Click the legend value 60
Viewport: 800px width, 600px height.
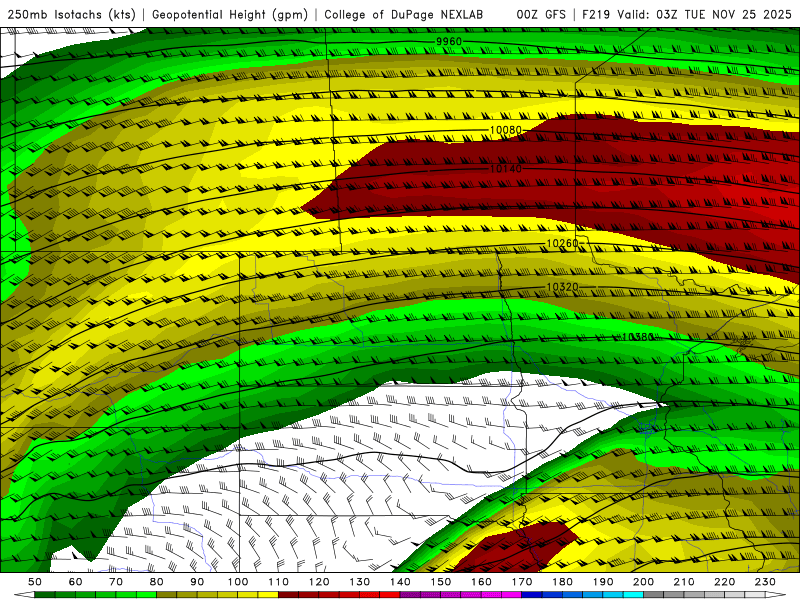(76, 582)
